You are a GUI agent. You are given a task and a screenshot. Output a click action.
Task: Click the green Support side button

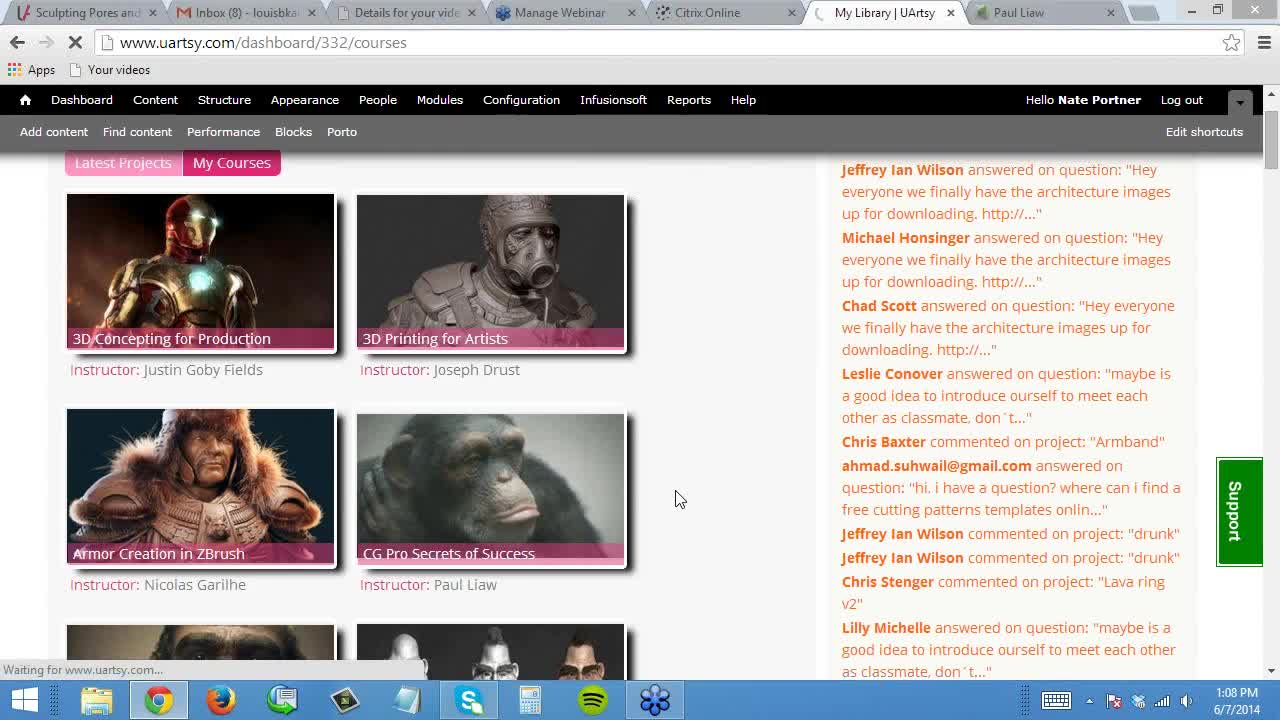(x=1239, y=511)
